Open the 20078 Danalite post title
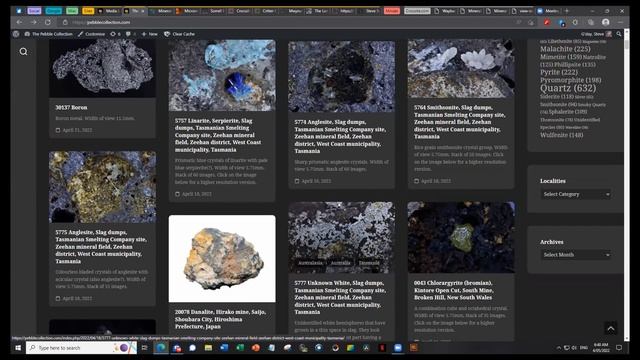The image size is (640, 360). tap(220, 319)
